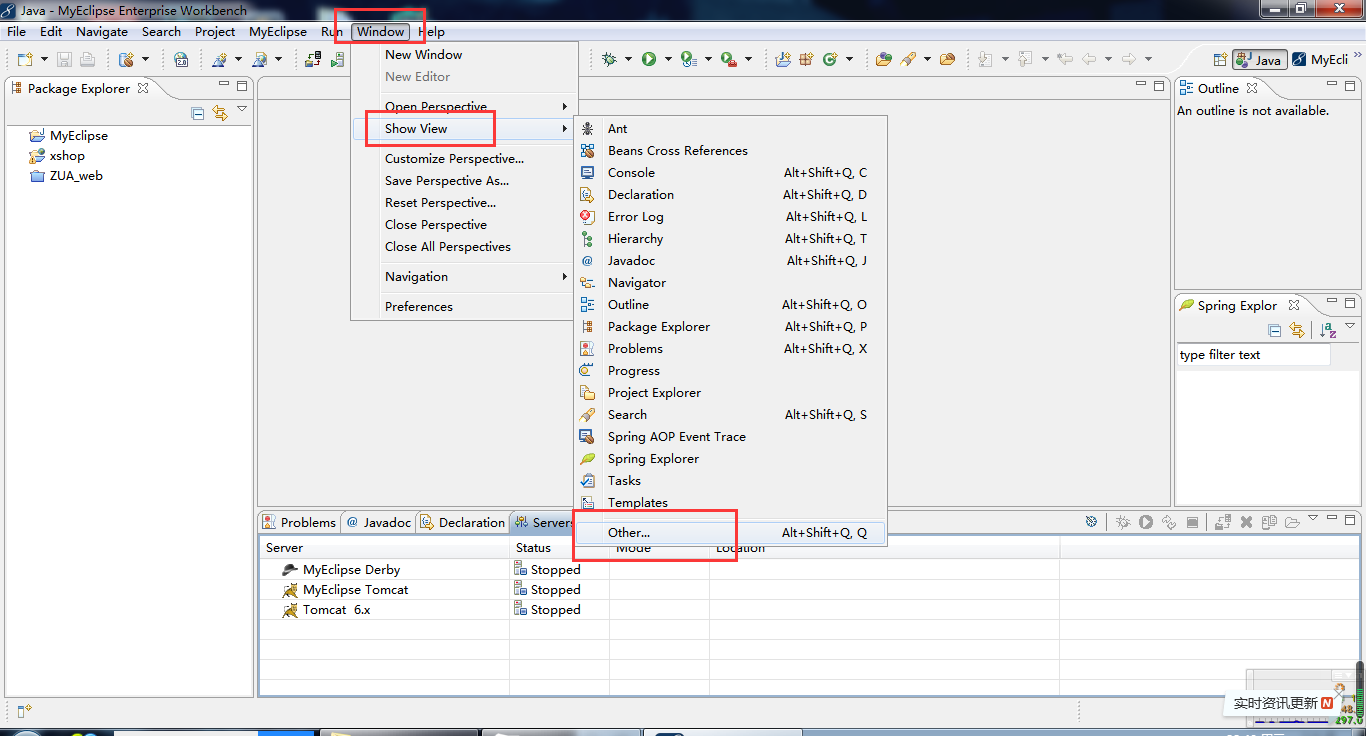
Task: Click Collapse All icon in Package Explorer
Action: point(198,113)
